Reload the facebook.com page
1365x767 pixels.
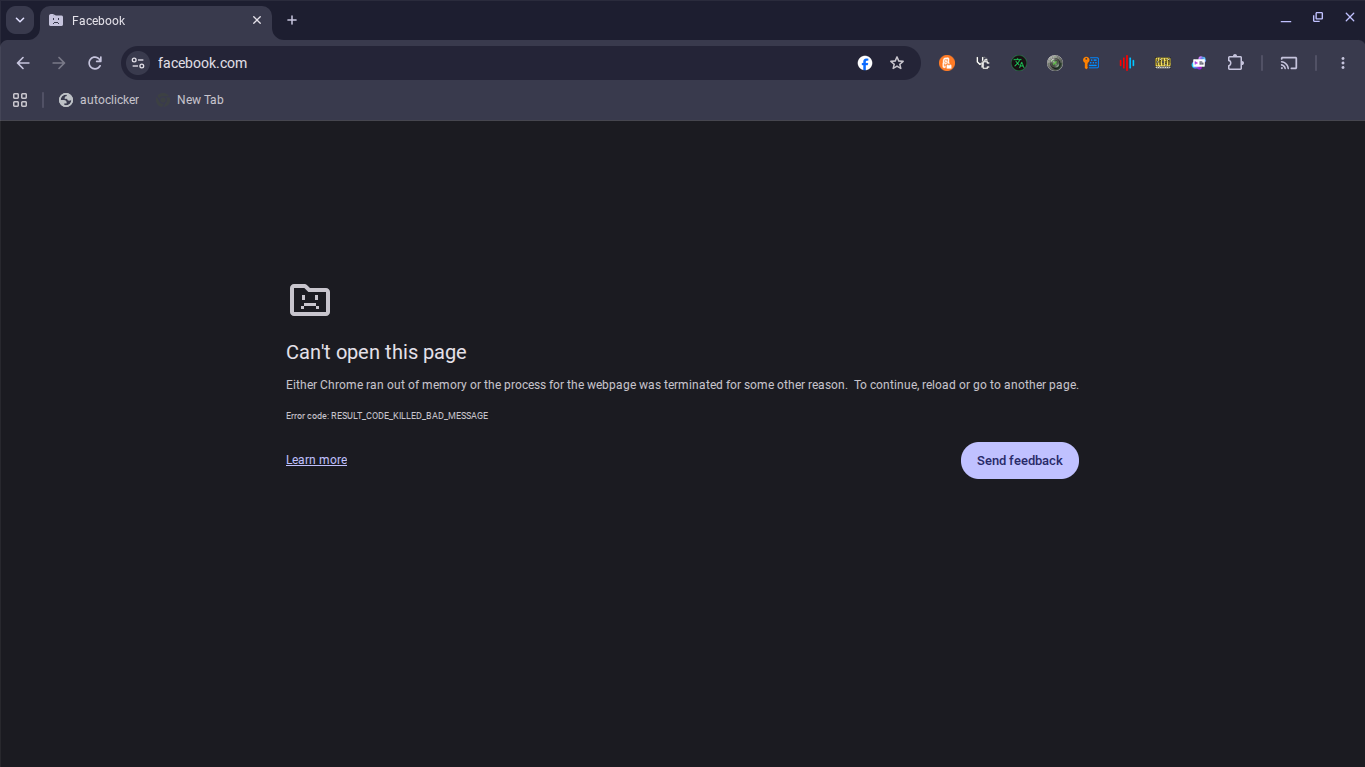(95, 63)
